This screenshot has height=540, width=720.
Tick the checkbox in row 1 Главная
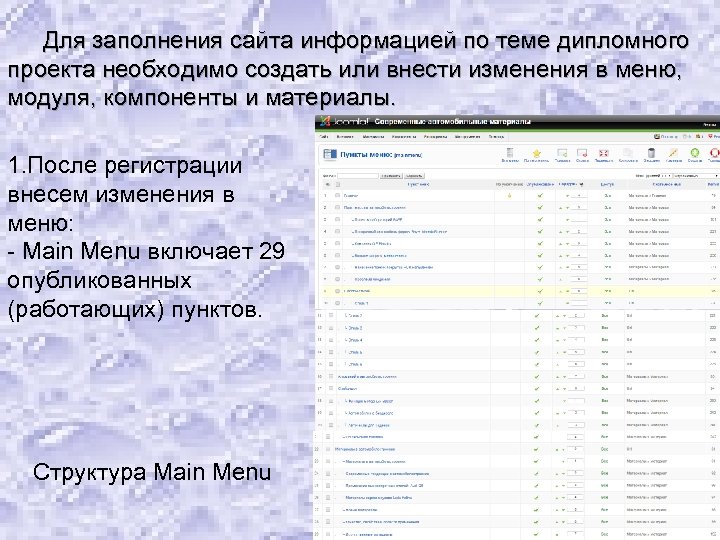[x=338, y=196]
